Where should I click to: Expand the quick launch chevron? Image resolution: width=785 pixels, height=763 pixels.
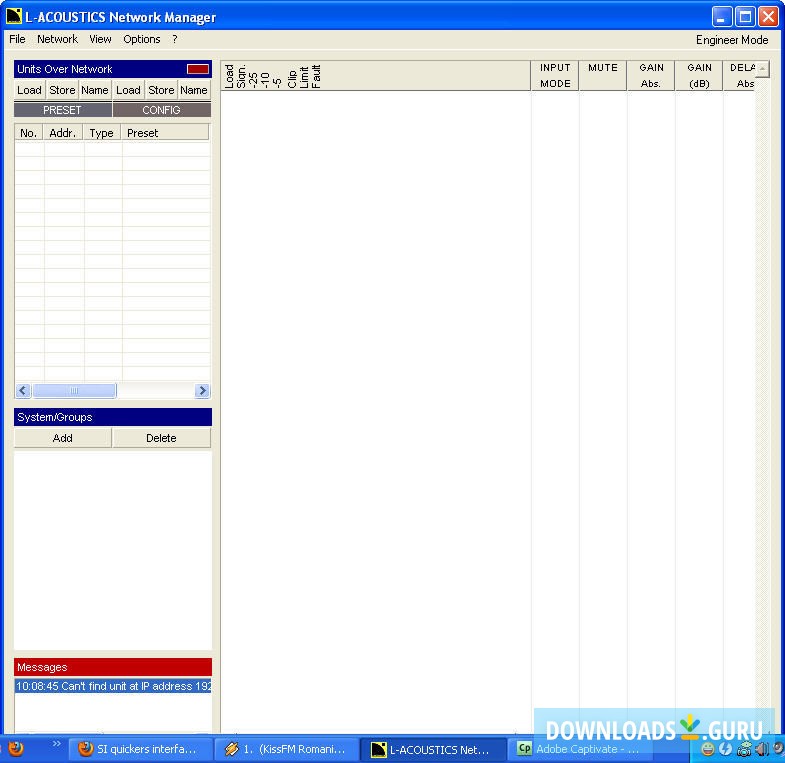point(57,743)
